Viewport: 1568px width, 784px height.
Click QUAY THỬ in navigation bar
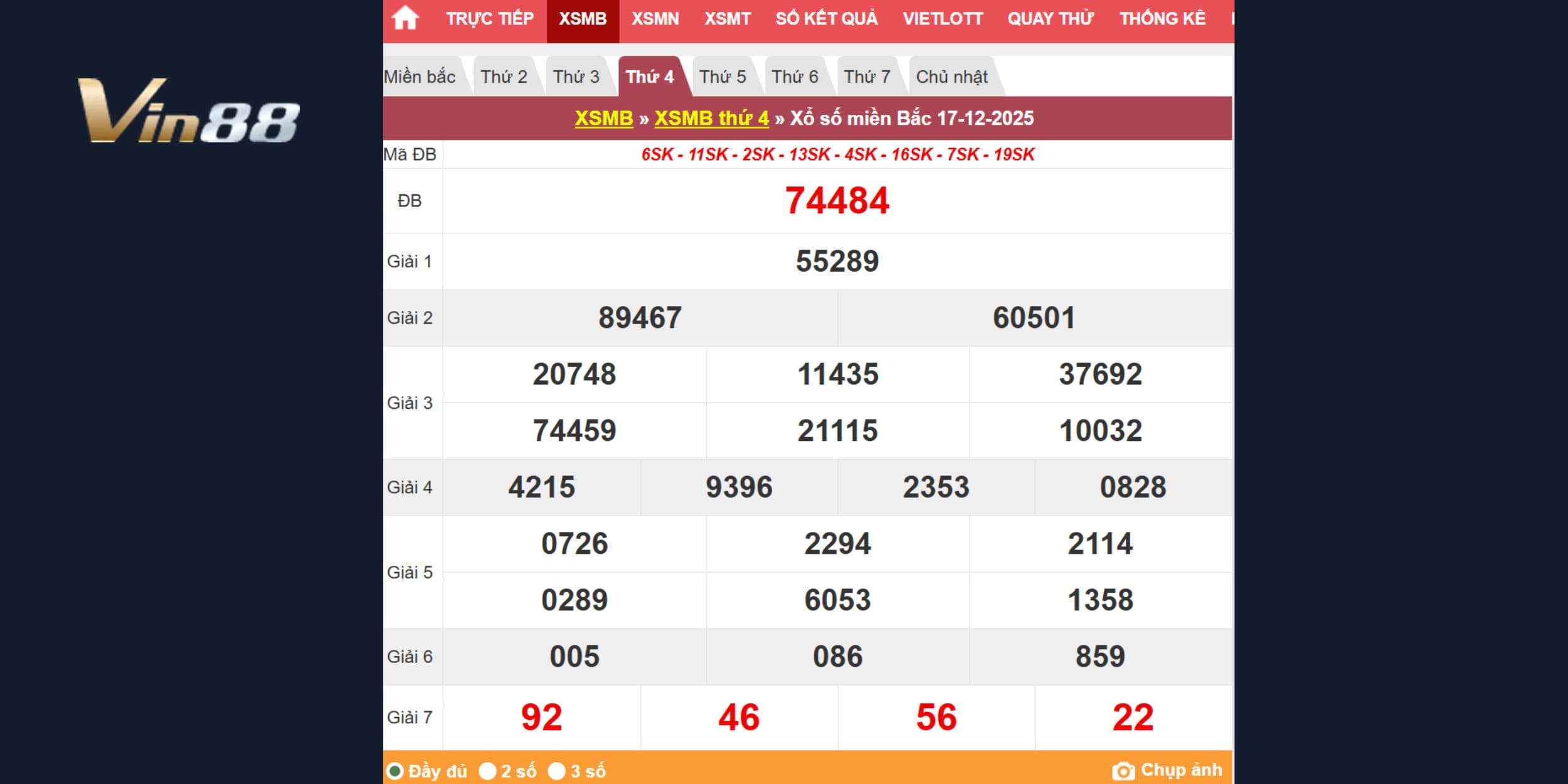coord(1050,19)
